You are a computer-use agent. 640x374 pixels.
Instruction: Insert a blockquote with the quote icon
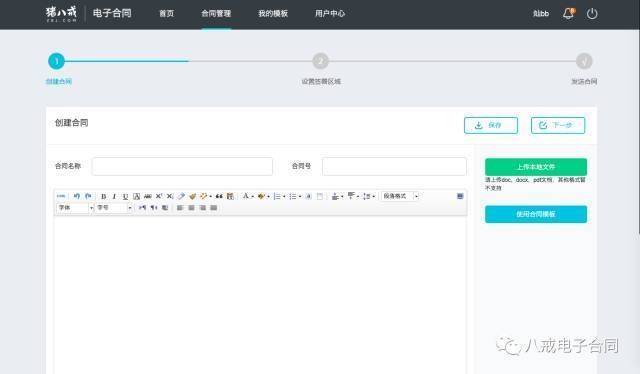click(x=219, y=196)
